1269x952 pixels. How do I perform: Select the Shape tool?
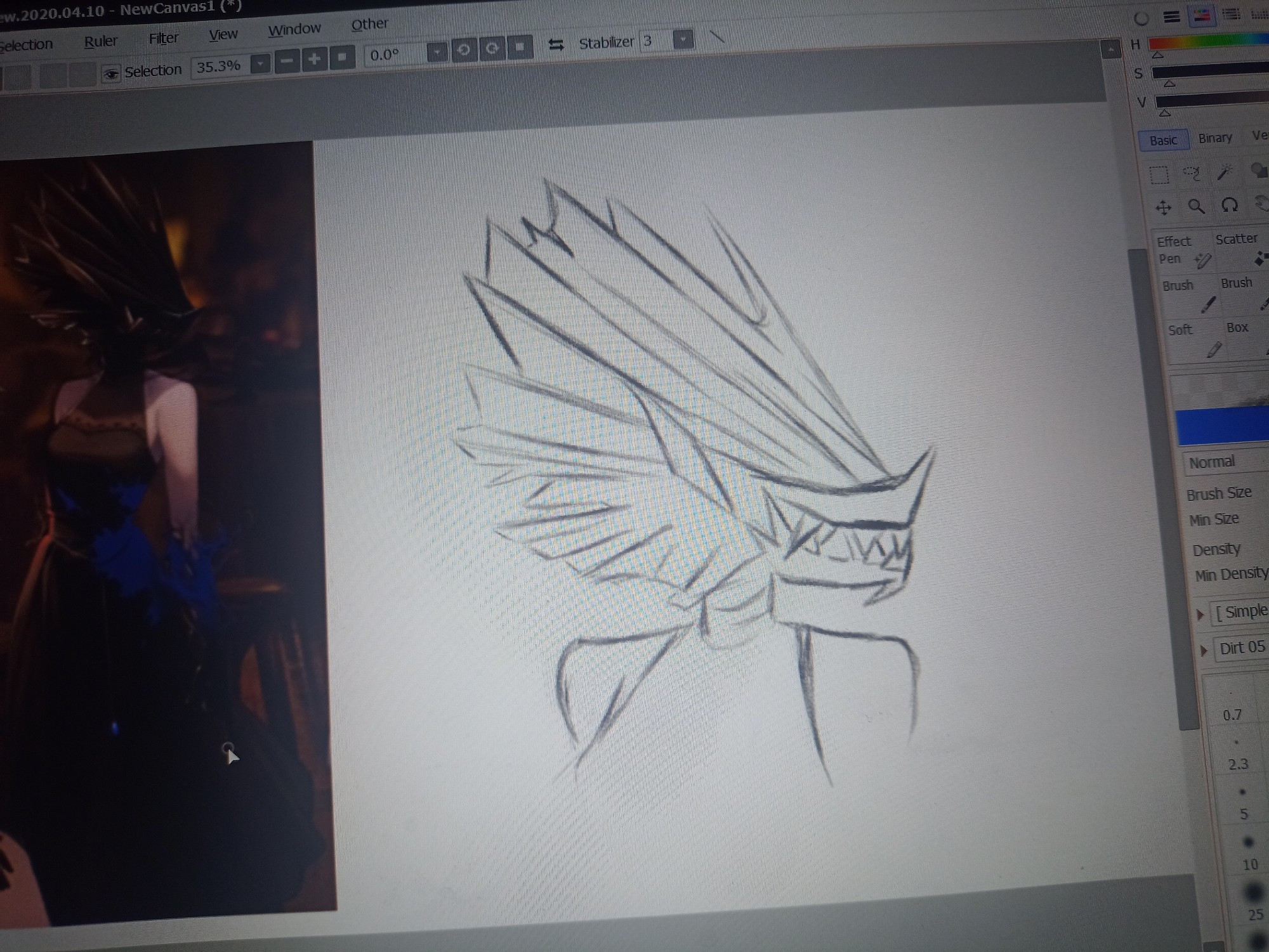coord(1258,169)
